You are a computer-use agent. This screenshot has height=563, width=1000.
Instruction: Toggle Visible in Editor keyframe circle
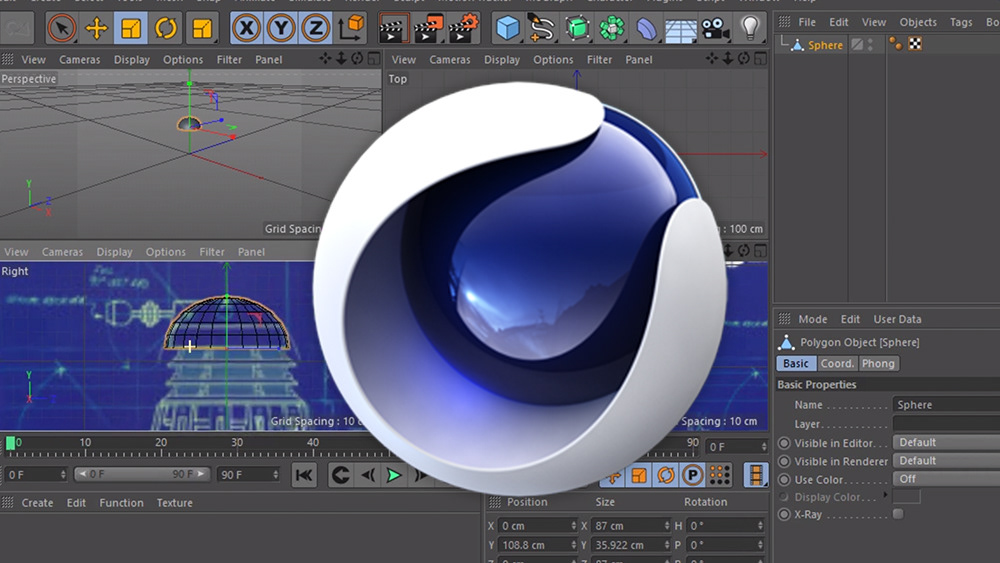784,442
